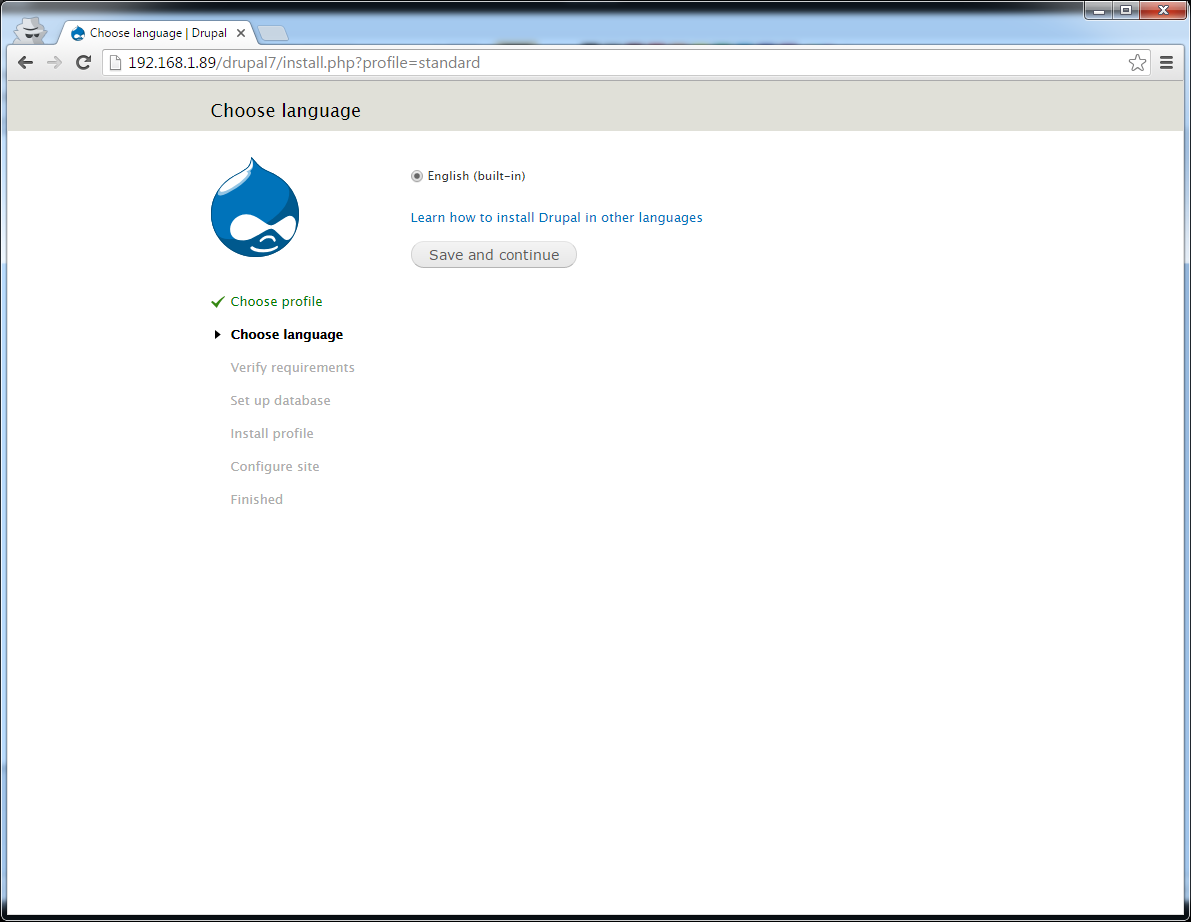Viewport: 1191px width, 922px height.
Task: Close the browser window
Action: [1163, 11]
